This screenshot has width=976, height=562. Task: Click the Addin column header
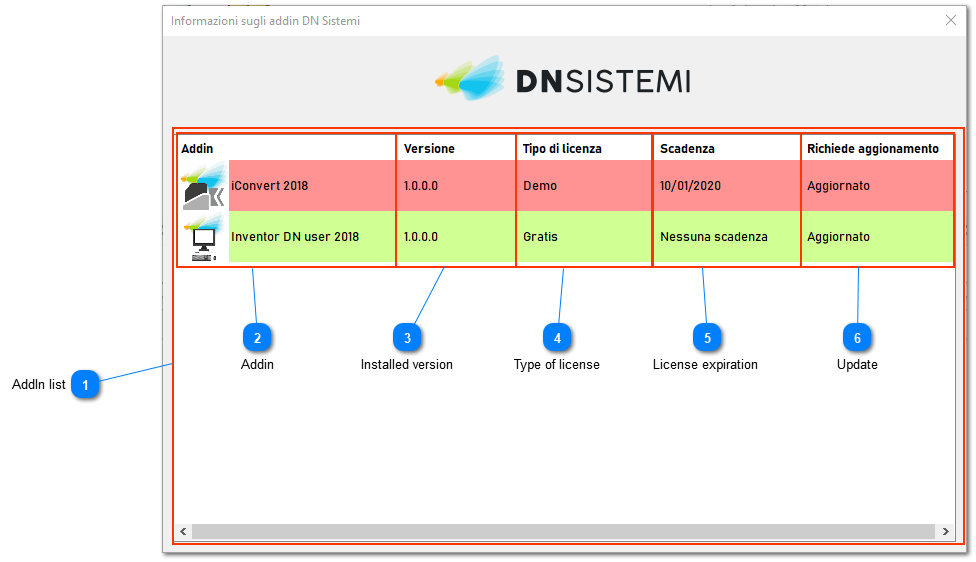(197, 149)
